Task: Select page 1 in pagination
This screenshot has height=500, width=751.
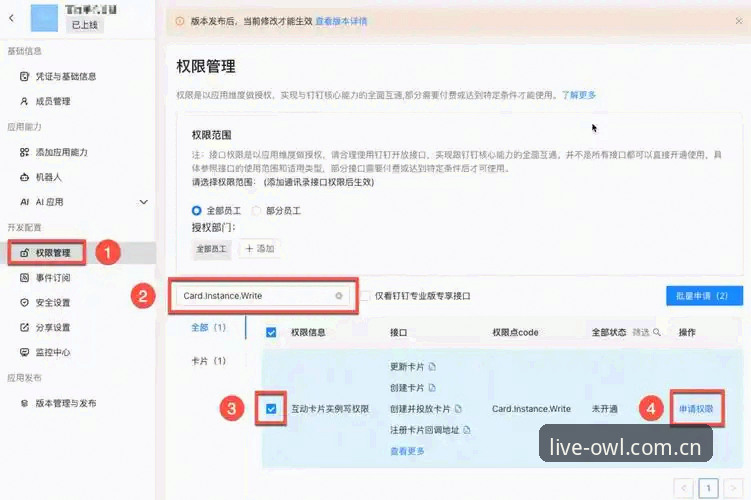Action: pyautogui.click(x=708, y=488)
